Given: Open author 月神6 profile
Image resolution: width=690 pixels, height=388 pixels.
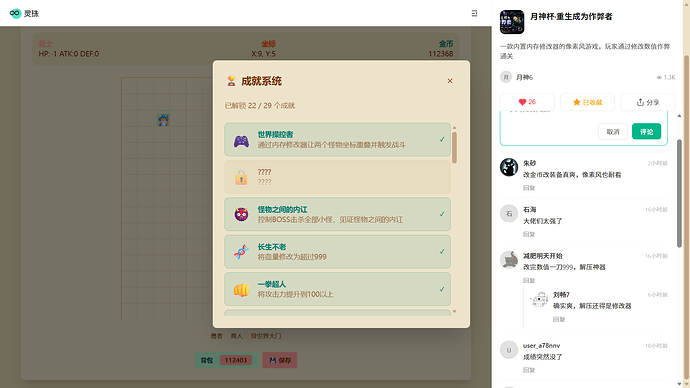Looking at the screenshot, I should coord(524,77).
